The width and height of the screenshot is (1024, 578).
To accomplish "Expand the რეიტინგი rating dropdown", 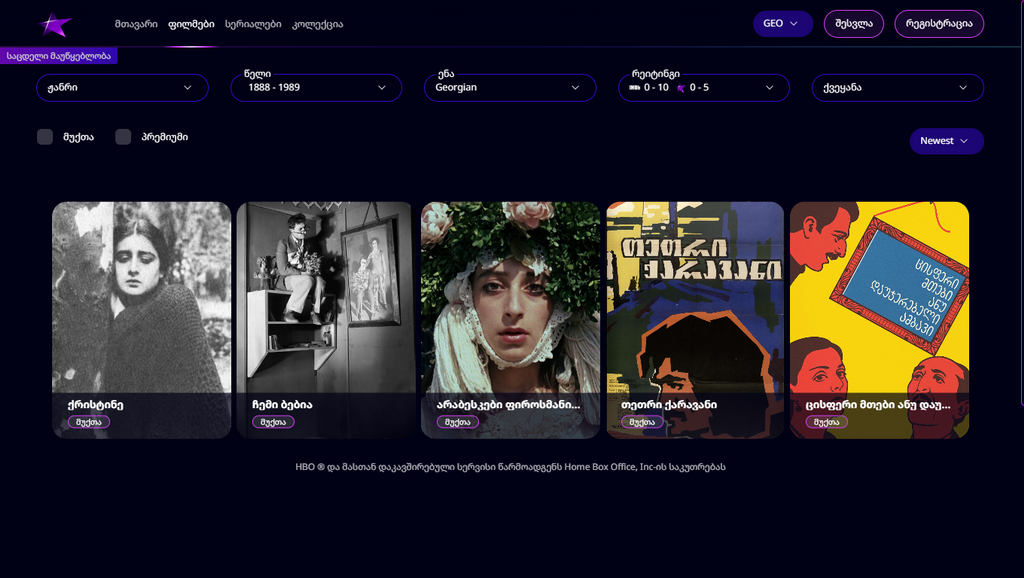I will 703,88.
